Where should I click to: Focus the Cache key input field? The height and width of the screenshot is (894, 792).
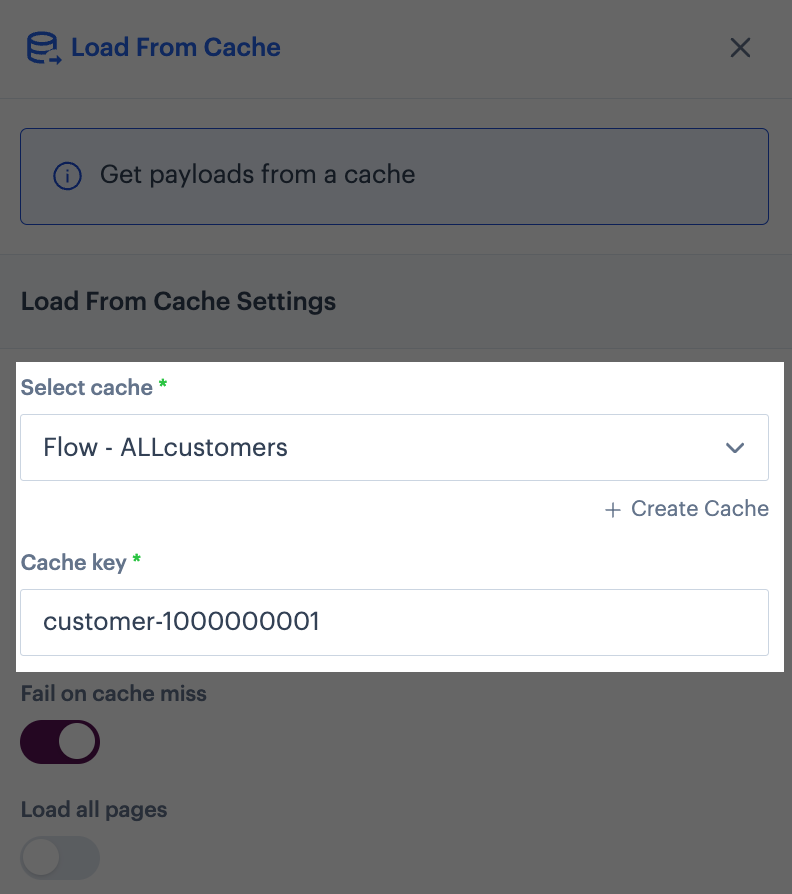click(395, 623)
